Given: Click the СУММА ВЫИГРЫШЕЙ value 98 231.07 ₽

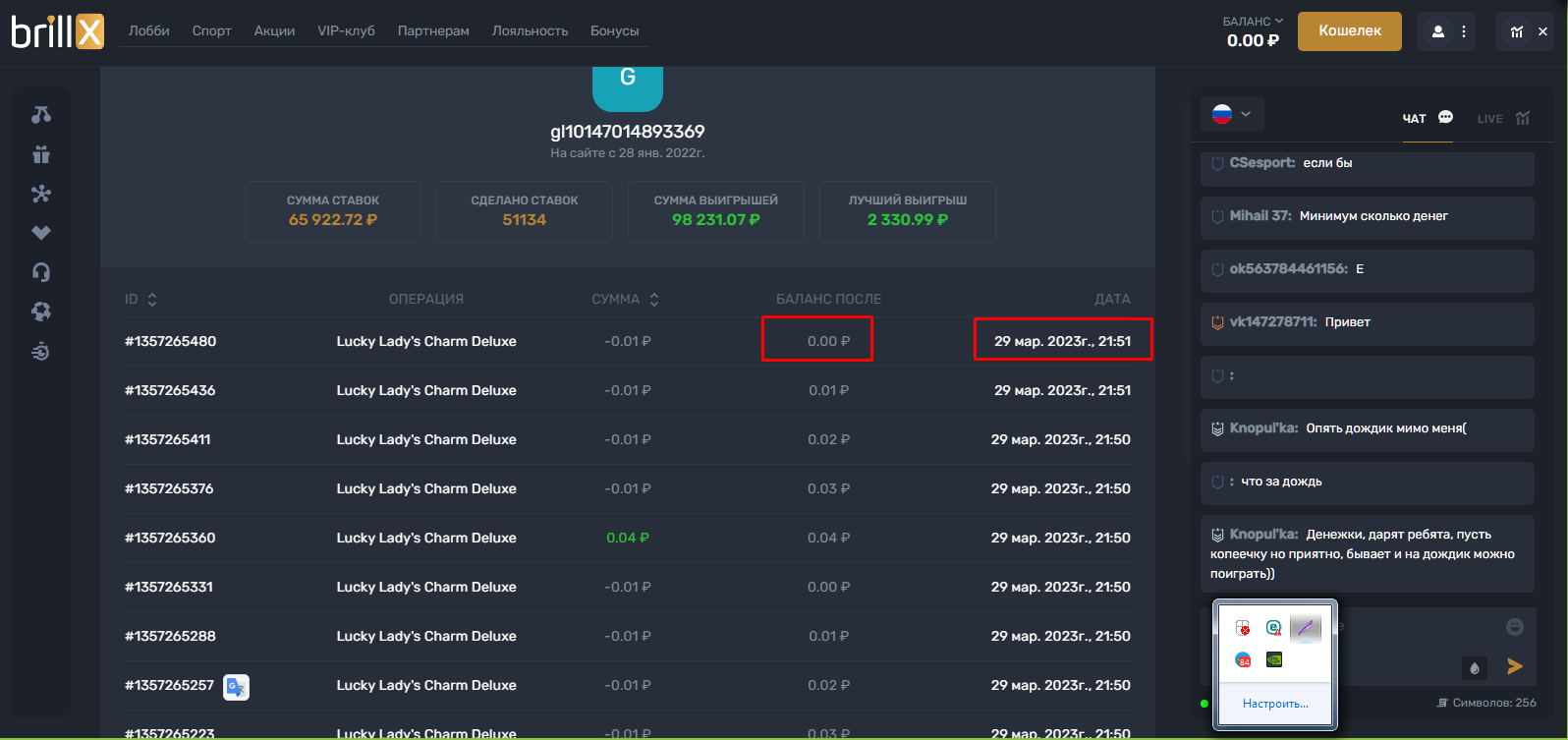Looking at the screenshot, I should [716, 220].
